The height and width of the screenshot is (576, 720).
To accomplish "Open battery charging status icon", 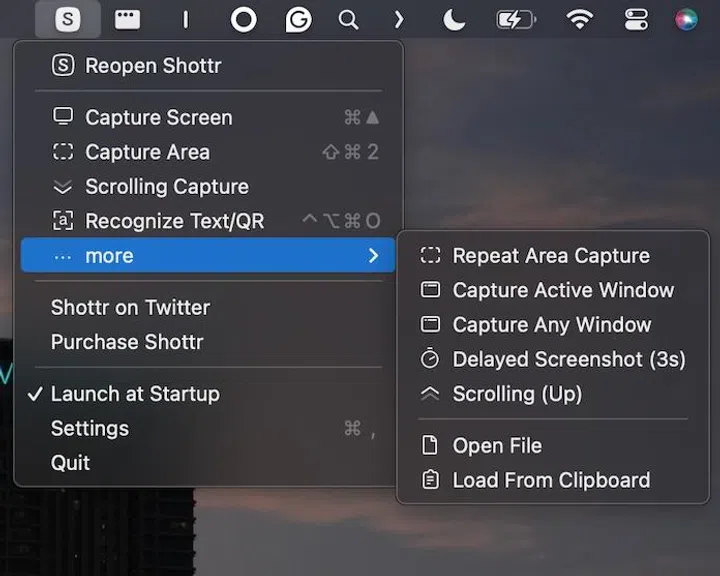I will (x=516, y=20).
